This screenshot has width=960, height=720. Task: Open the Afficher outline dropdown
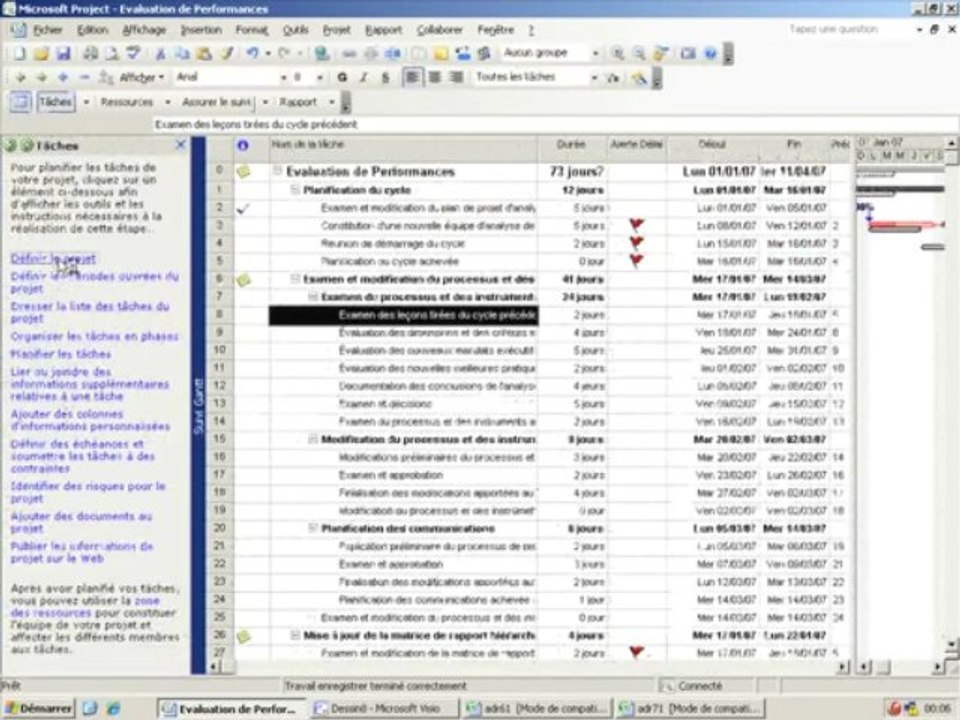(142, 78)
